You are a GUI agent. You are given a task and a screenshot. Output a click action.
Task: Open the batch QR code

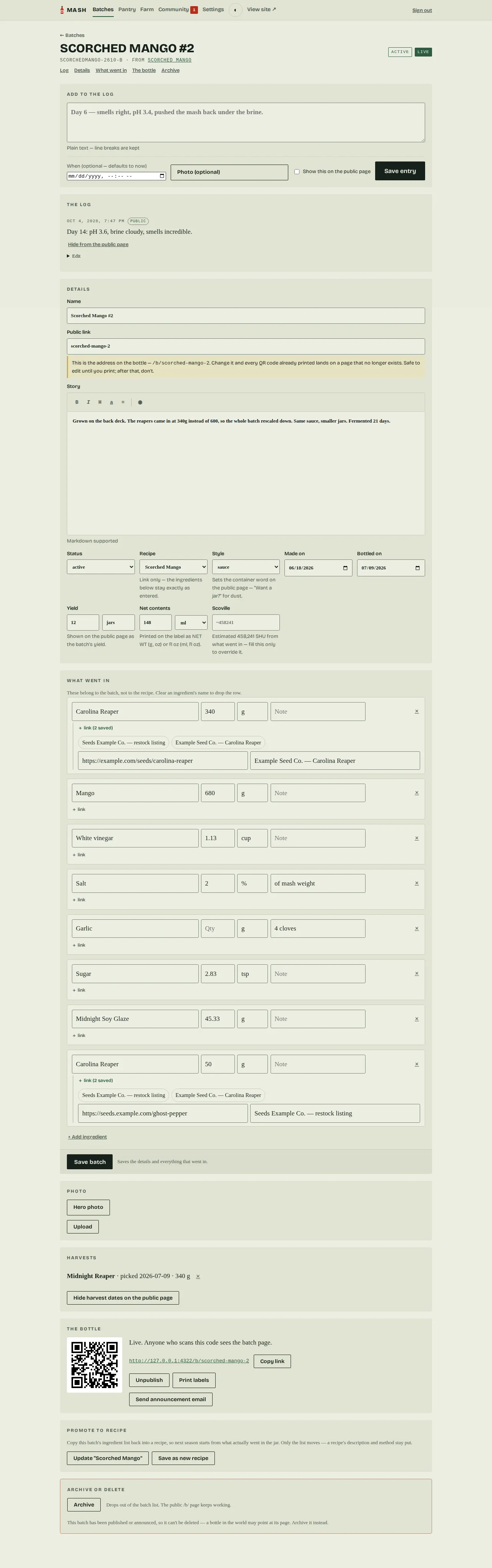[x=94, y=1365]
